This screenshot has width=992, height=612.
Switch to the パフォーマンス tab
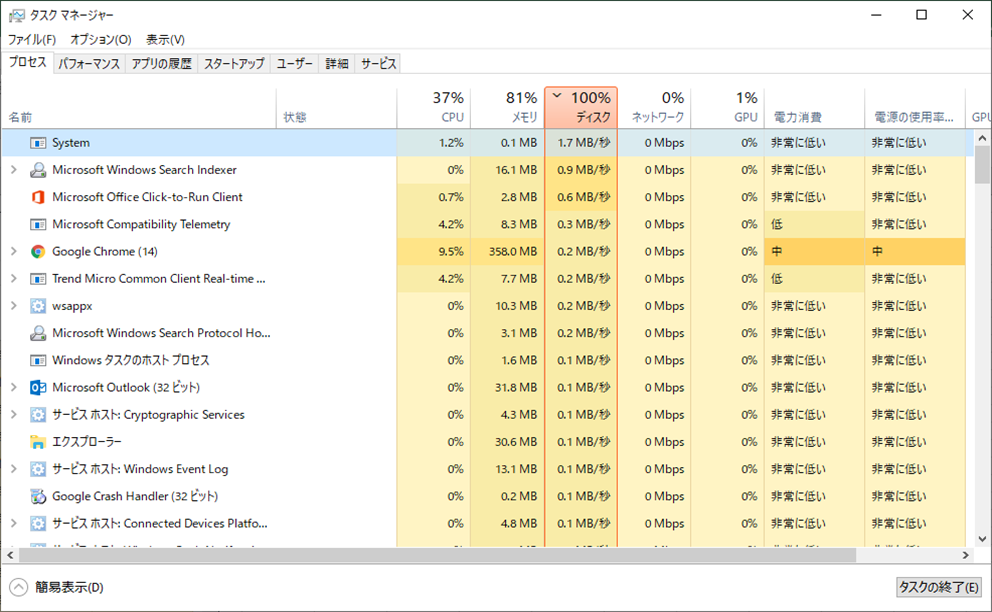[89, 64]
